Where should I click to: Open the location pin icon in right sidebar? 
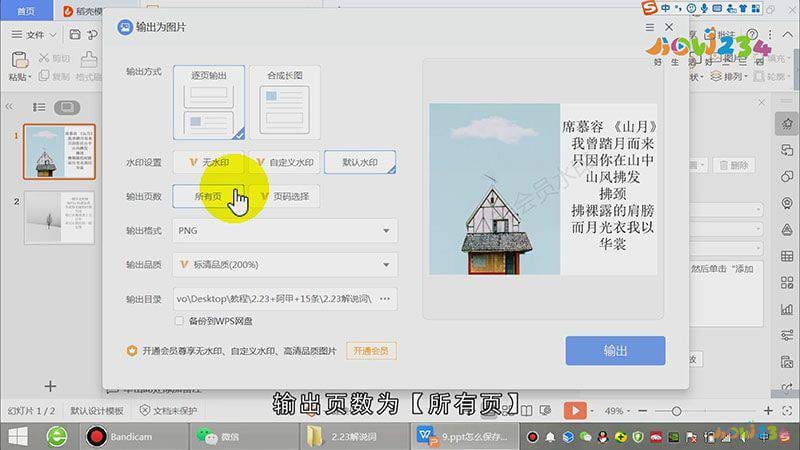(x=787, y=203)
